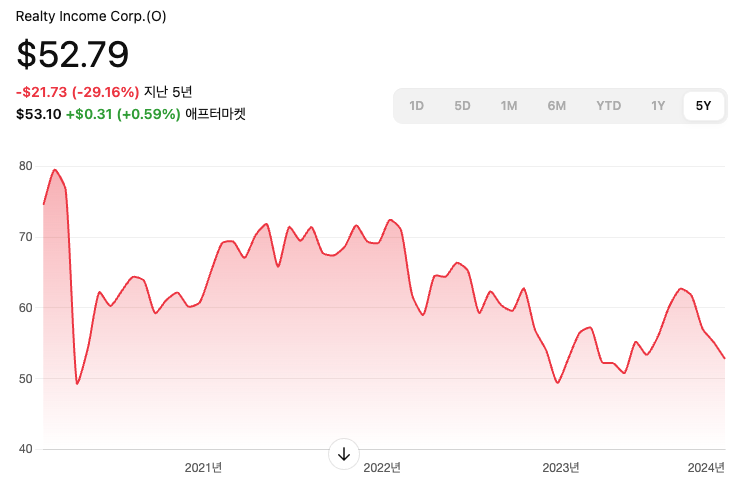This screenshot has width=732, height=487.
Task: Choose the 1M period tab
Action: pos(509,106)
